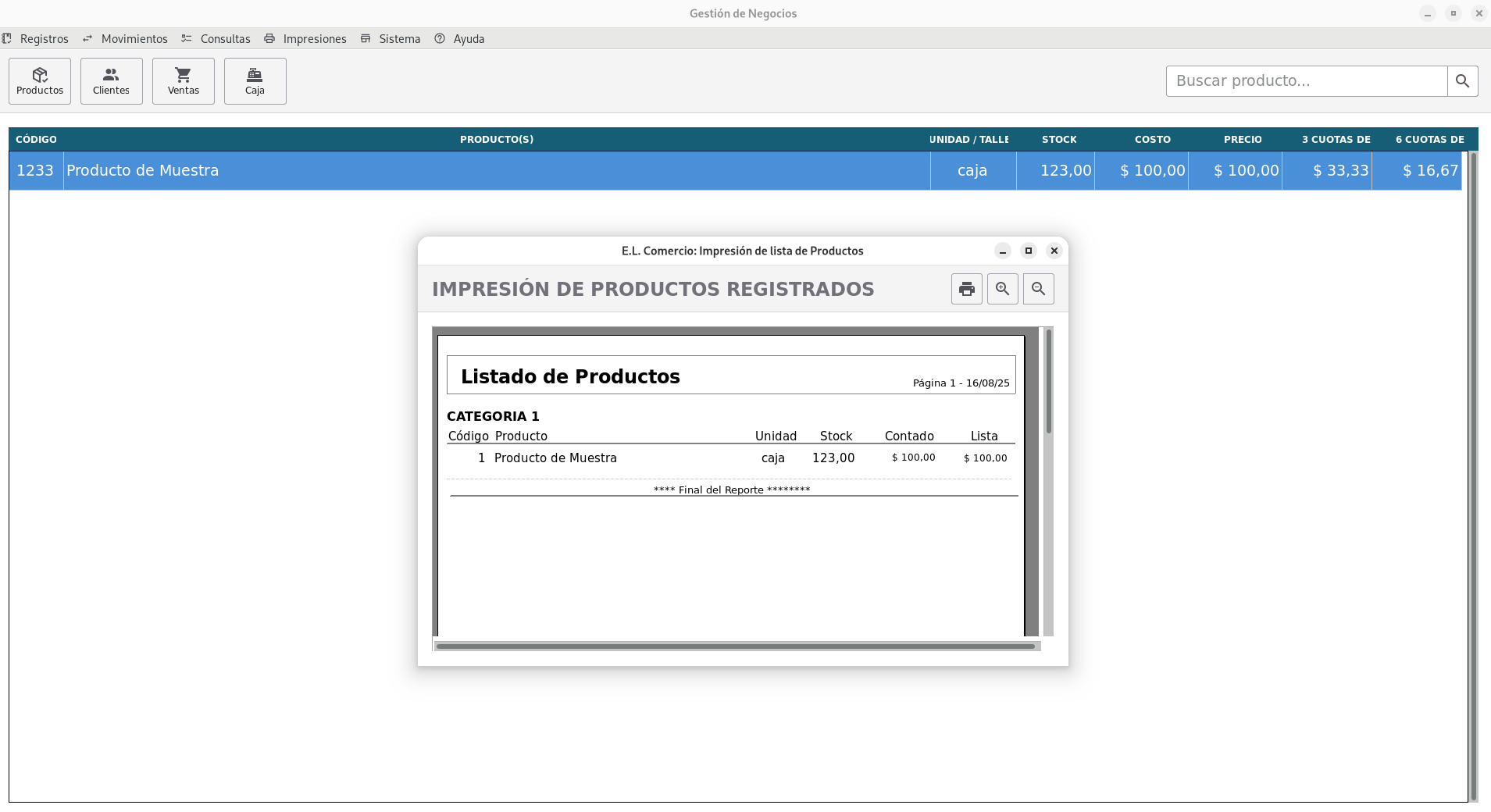Click the report preview vertical scrollbar
Screen dimensions: 1491x812
(x=1048, y=383)
